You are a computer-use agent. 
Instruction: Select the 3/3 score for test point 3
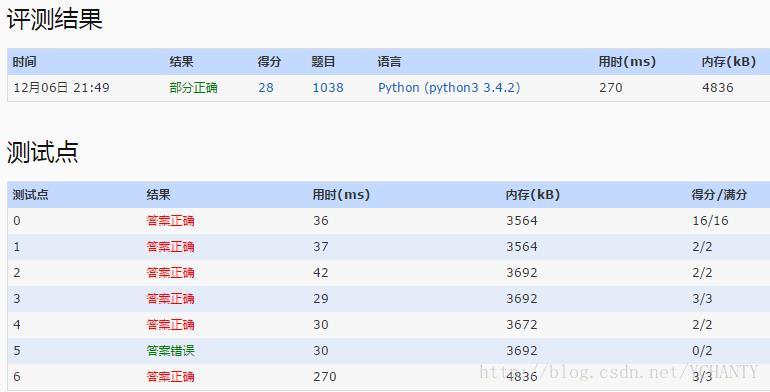[x=702, y=299]
